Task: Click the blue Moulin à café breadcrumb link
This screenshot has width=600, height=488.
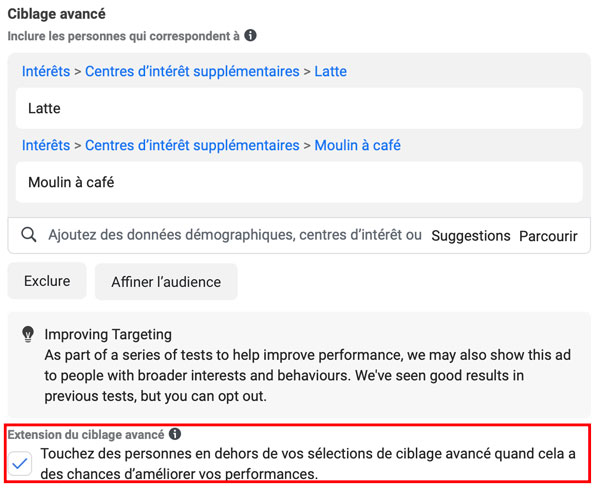Action: pyautogui.click(x=357, y=145)
